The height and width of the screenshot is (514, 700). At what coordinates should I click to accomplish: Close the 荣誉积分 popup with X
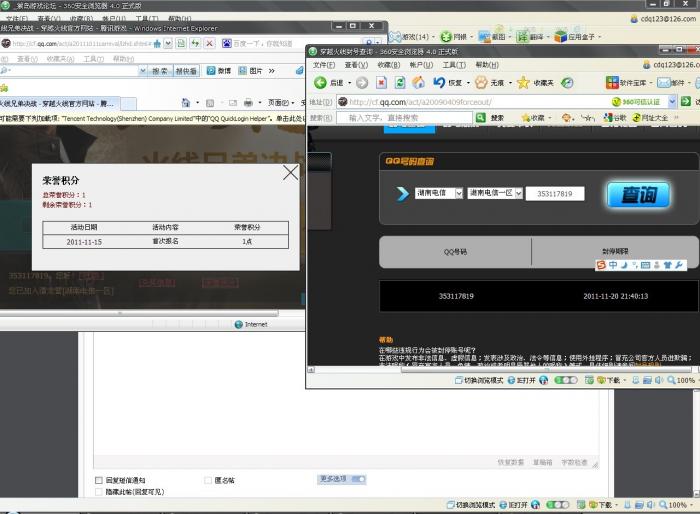point(291,172)
